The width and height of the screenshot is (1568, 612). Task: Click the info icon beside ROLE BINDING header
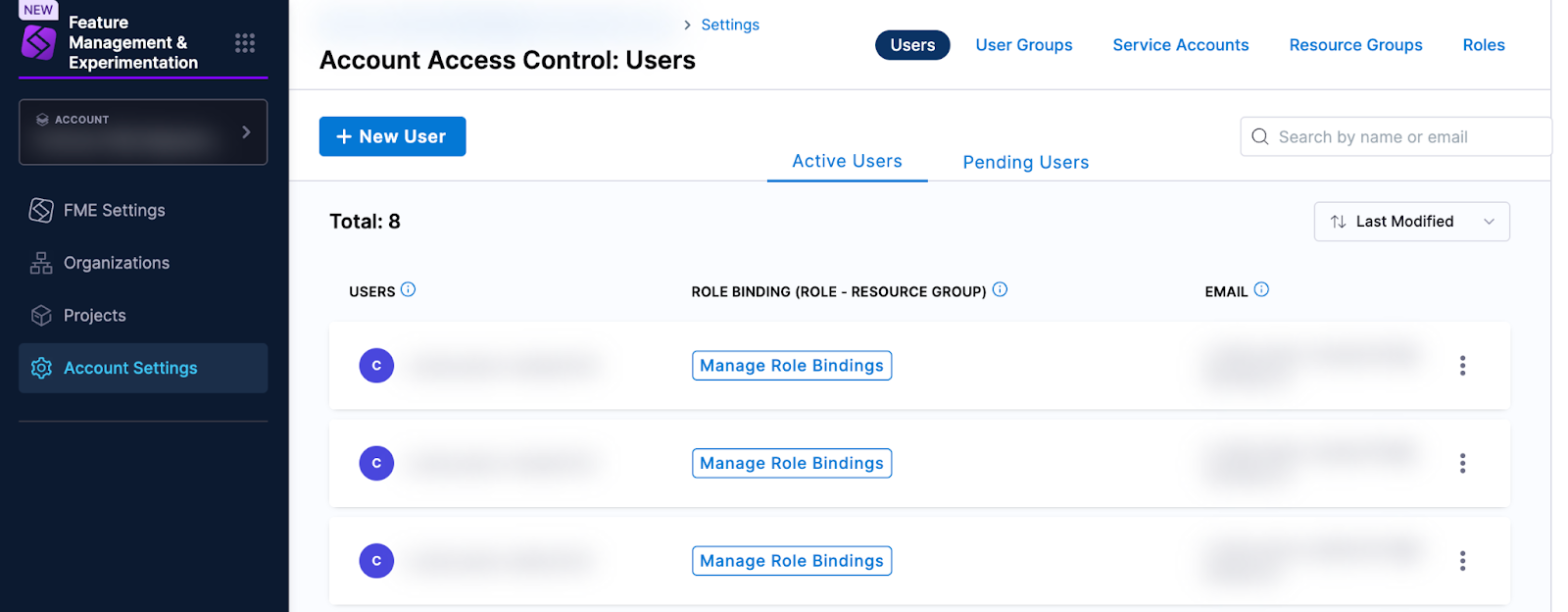tap(1000, 289)
